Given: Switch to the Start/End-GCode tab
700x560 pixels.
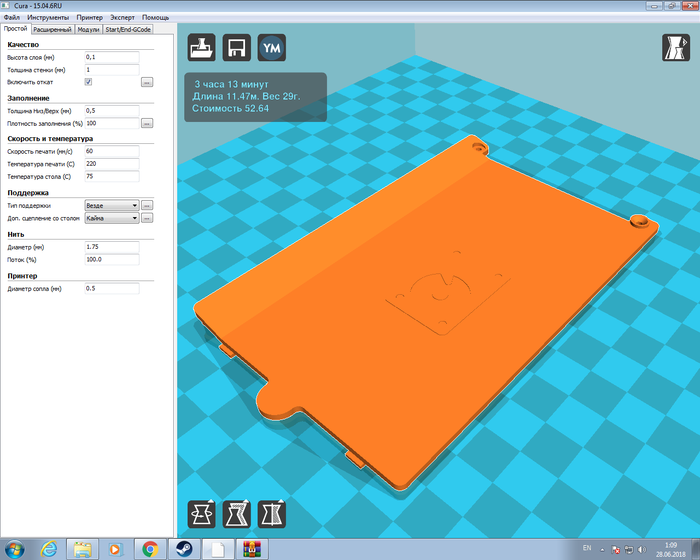Looking at the screenshot, I should click(x=130, y=30).
